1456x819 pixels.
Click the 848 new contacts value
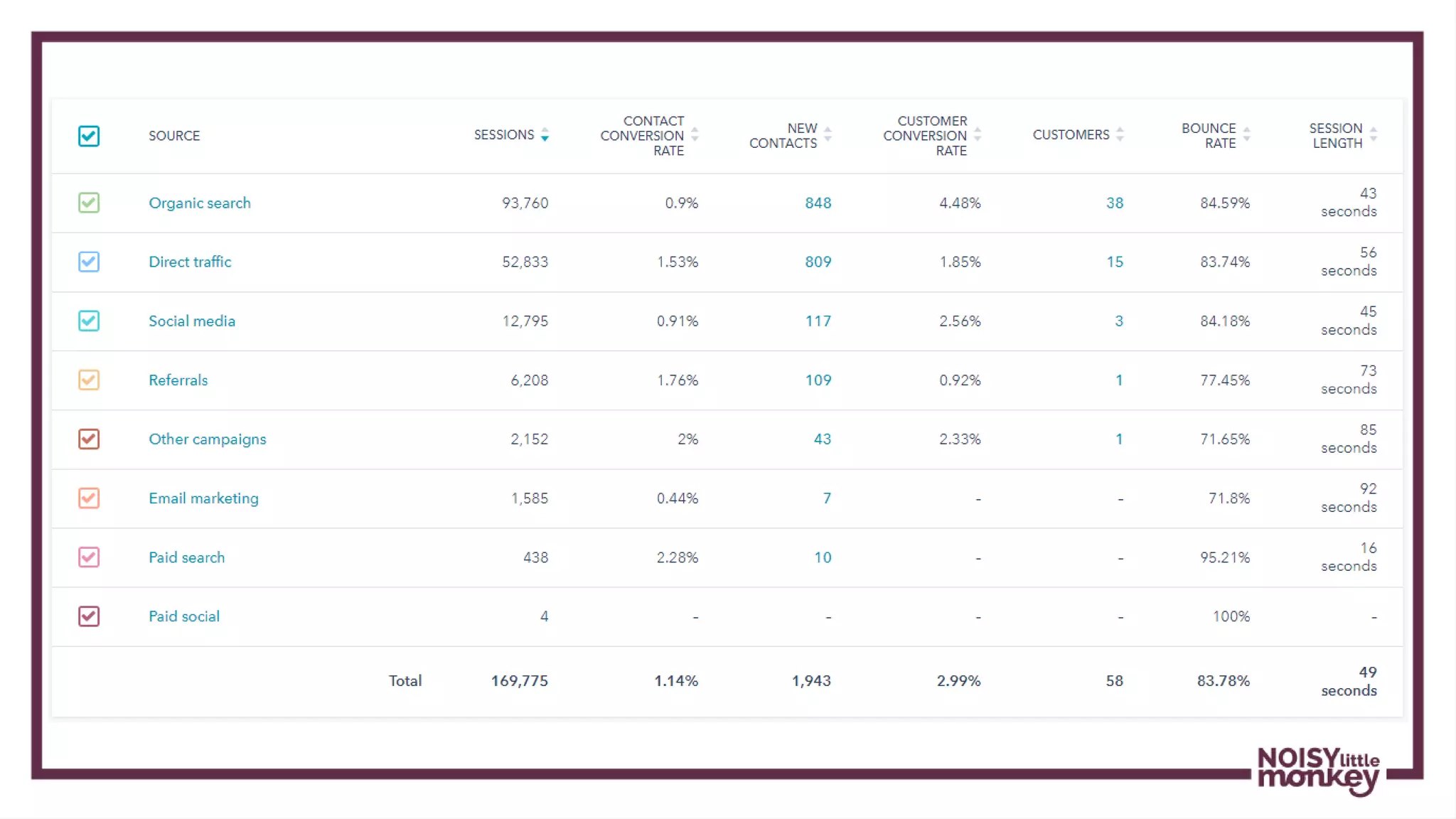pos(818,203)
